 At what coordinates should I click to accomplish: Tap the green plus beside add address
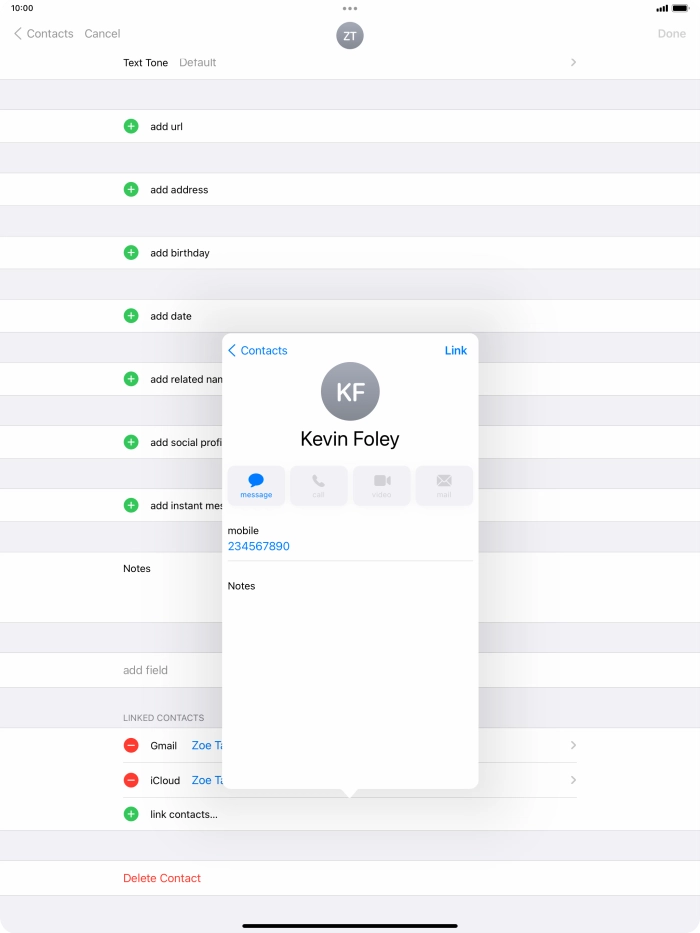point(131,189)
